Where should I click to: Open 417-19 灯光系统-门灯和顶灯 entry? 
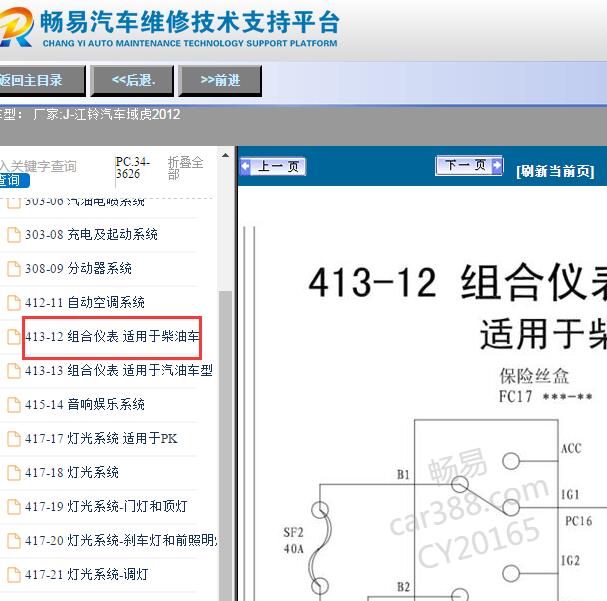[106, 507]
